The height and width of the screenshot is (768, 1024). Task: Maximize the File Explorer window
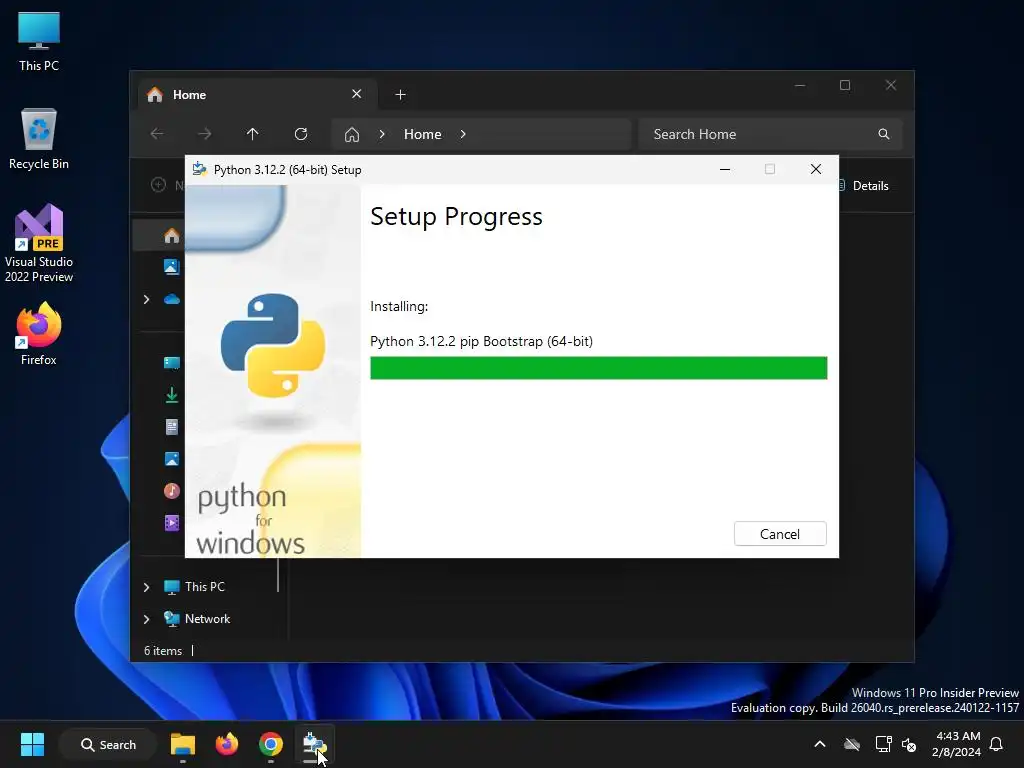pos(845,86)
